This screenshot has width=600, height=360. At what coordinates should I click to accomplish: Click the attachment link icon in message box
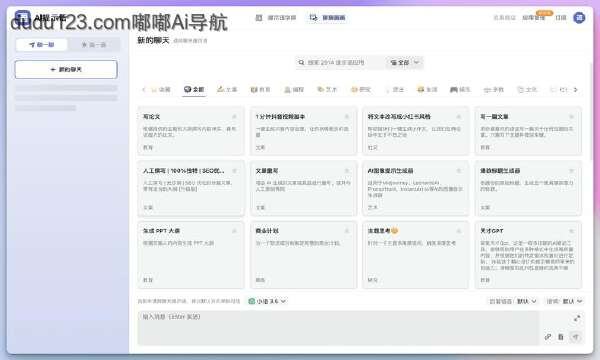coord(548,337)
